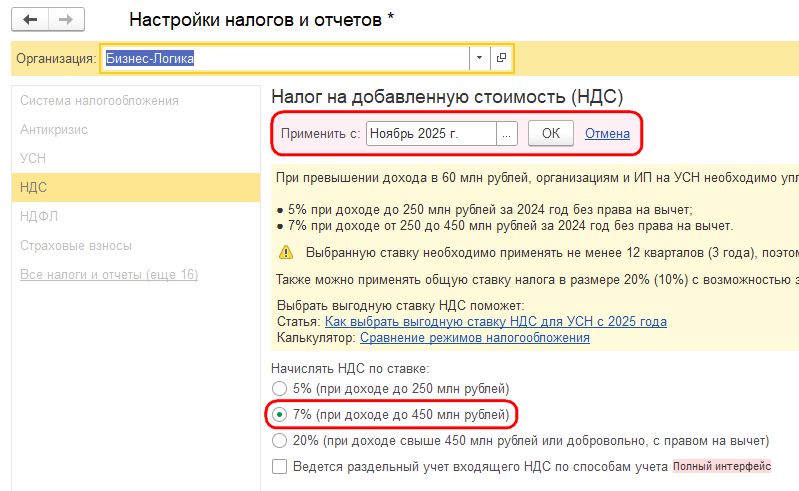This screenshot has width=799, height=491.
Task: Open article Как выбрать выгодную ставку НДС для УСН
Action: coord(496,321)
